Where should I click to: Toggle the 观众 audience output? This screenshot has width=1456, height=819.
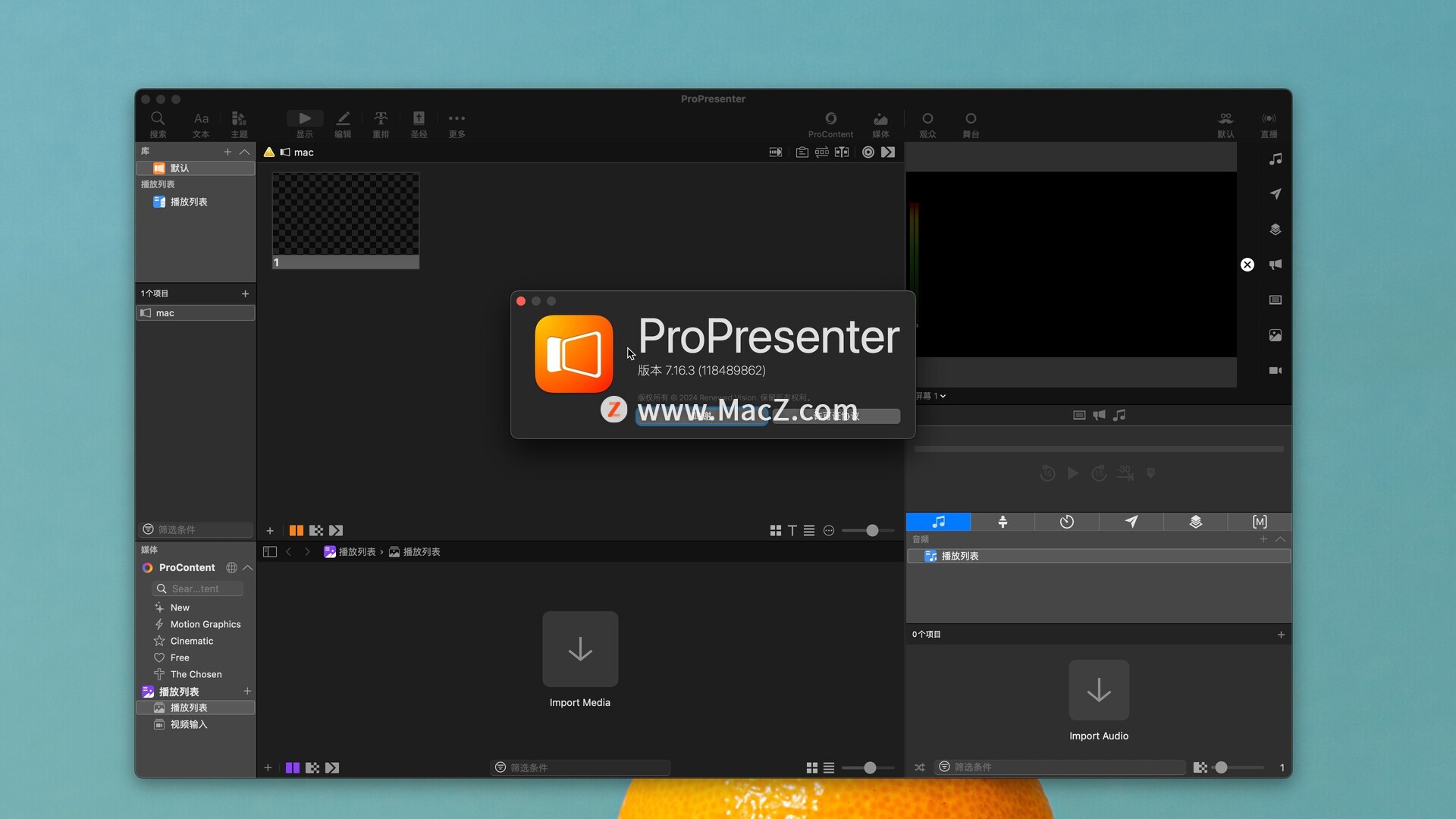[x=927, y=124]
